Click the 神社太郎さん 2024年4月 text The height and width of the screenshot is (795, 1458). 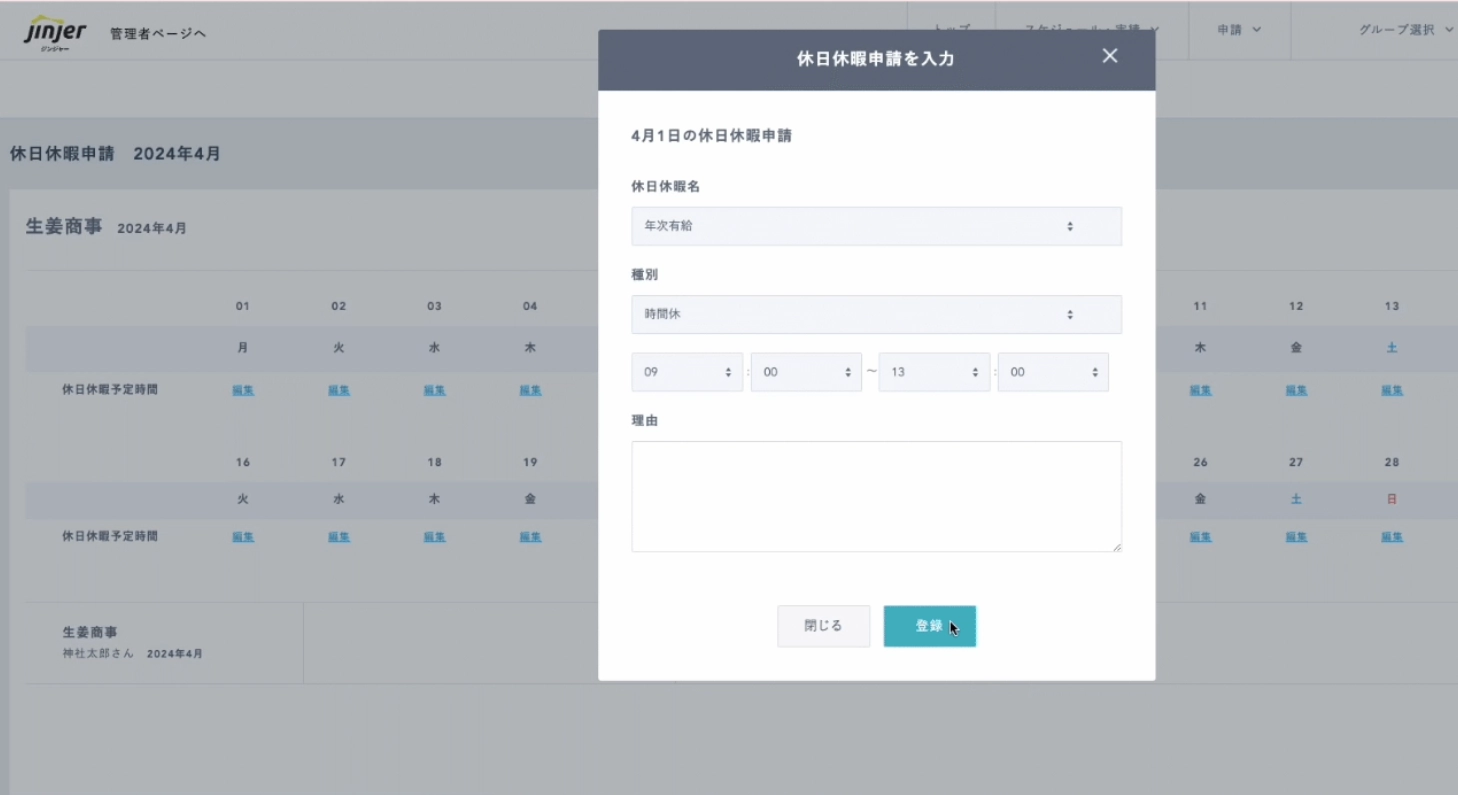coord(132,653)
